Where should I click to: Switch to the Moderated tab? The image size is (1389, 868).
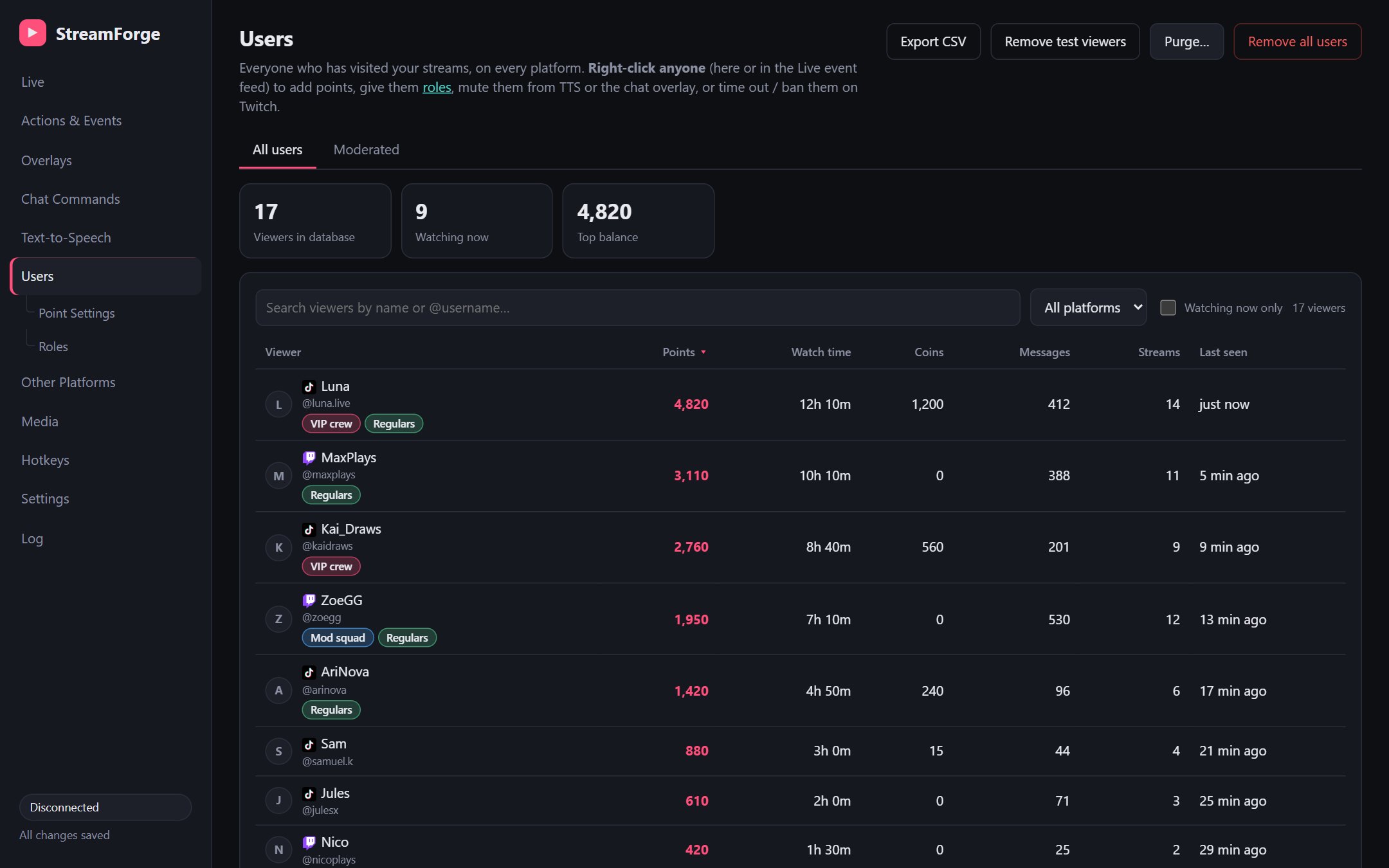pyautogui.click(x=366, y=149)
